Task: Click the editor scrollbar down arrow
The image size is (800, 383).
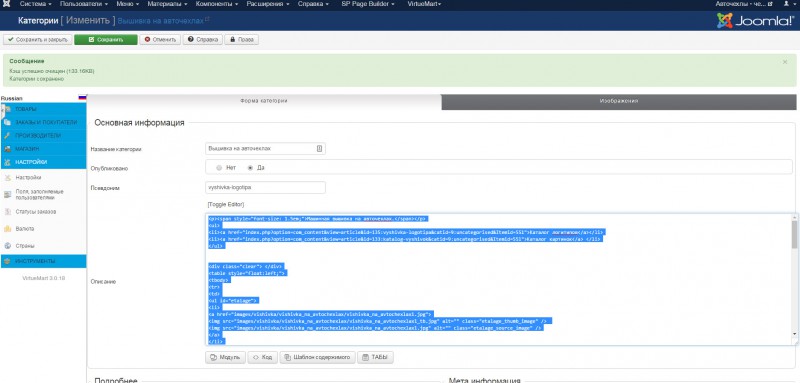Action: 794,334
